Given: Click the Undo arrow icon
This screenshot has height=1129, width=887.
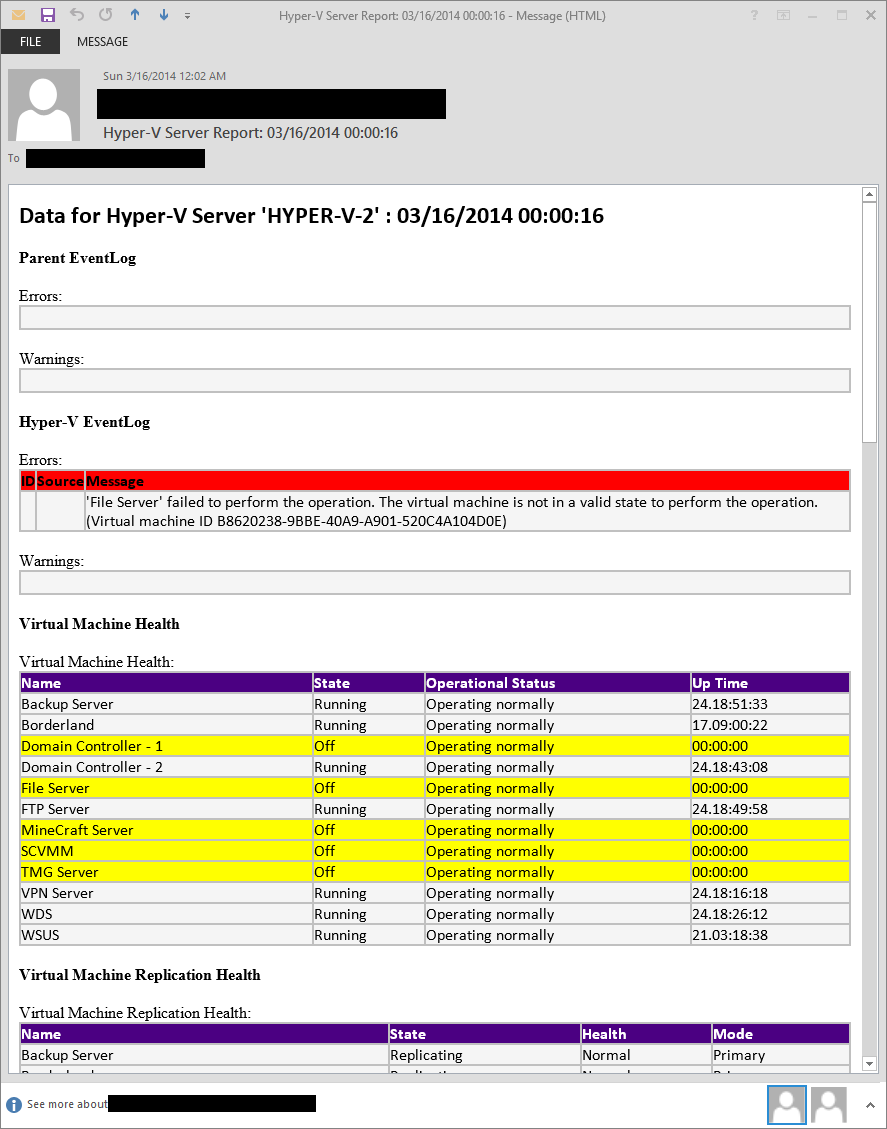Looking at the screenshot, I should click(x=76, y=14).
